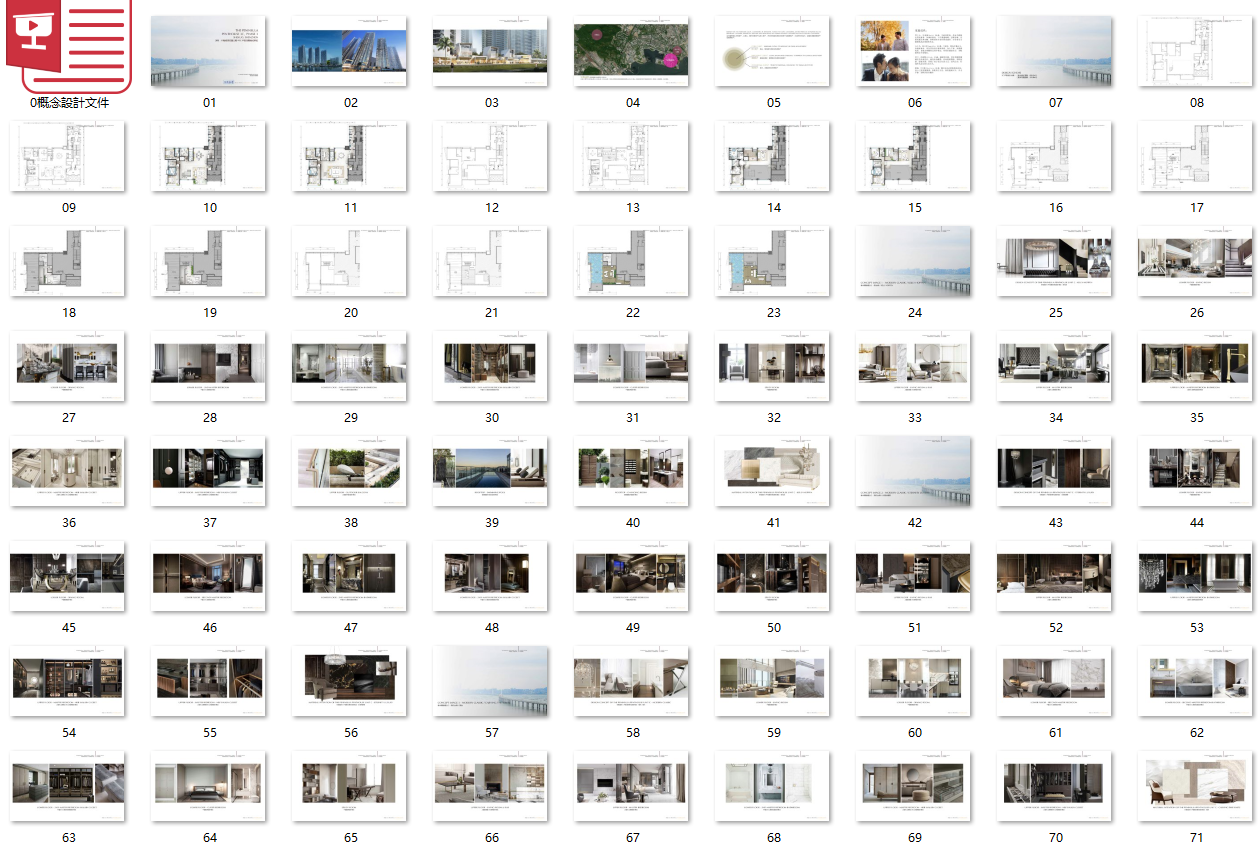The image size is (1260, 848).
Task: Click thumbnail 01 with the pier cover image
Action: 209,51
